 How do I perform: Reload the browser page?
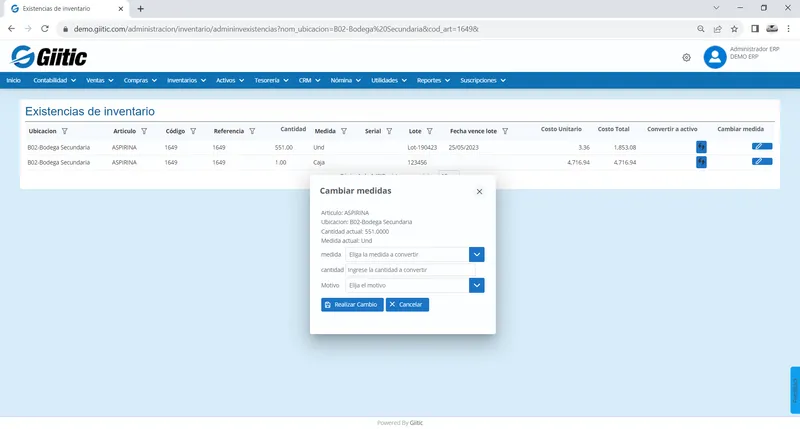(45, 29)
